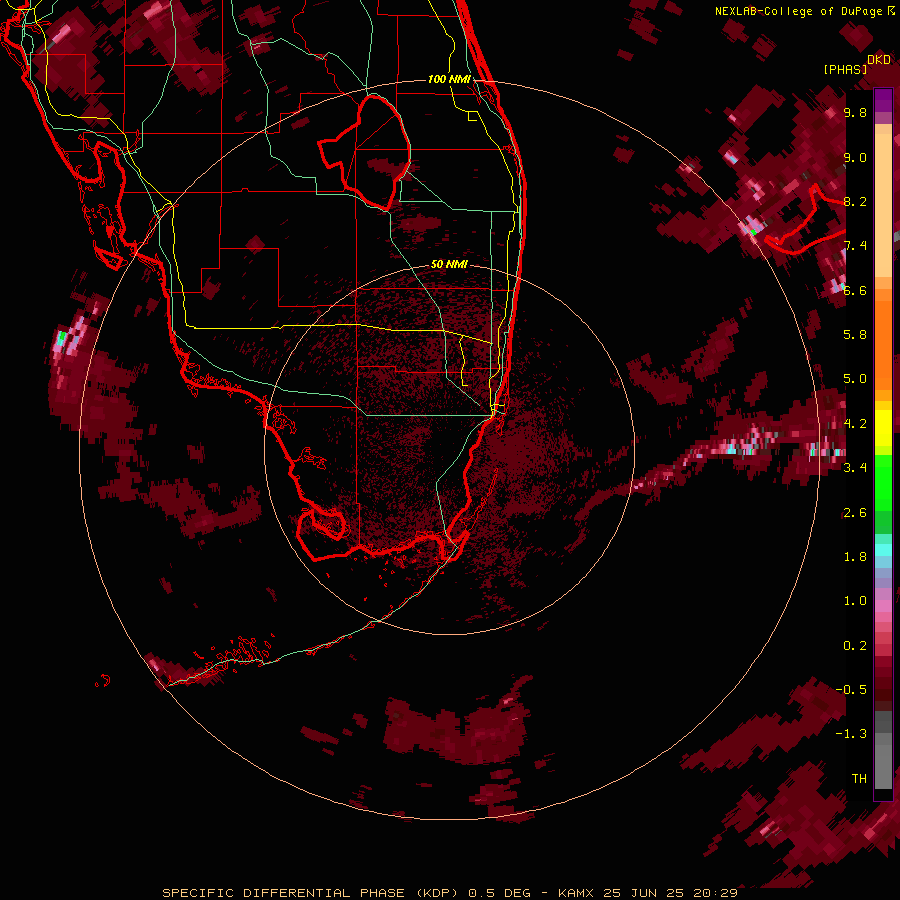Viewport: 900px width, 900px height.
Task: Click the 9.8 value on the color scale
Action: pyautogui.click(x=855, y=112)
